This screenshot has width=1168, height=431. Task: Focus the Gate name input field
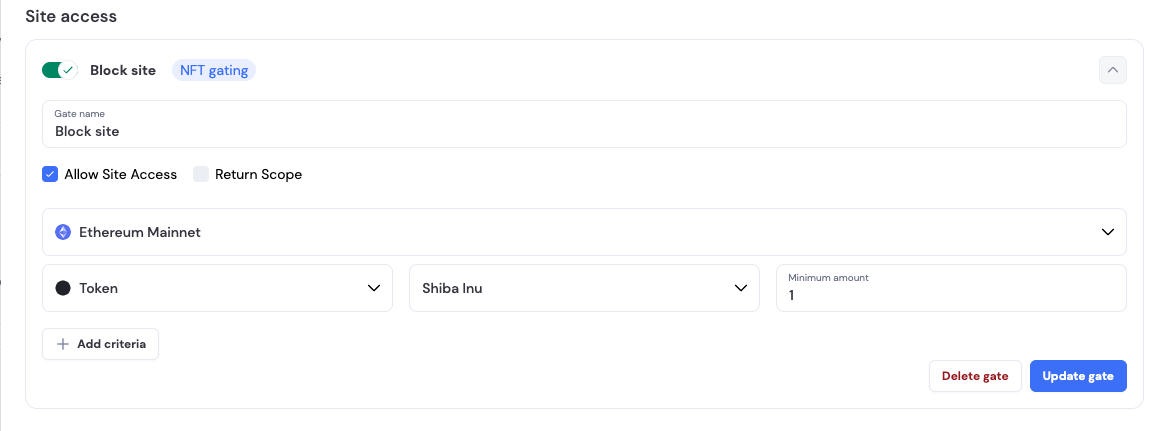pos(584,124)
